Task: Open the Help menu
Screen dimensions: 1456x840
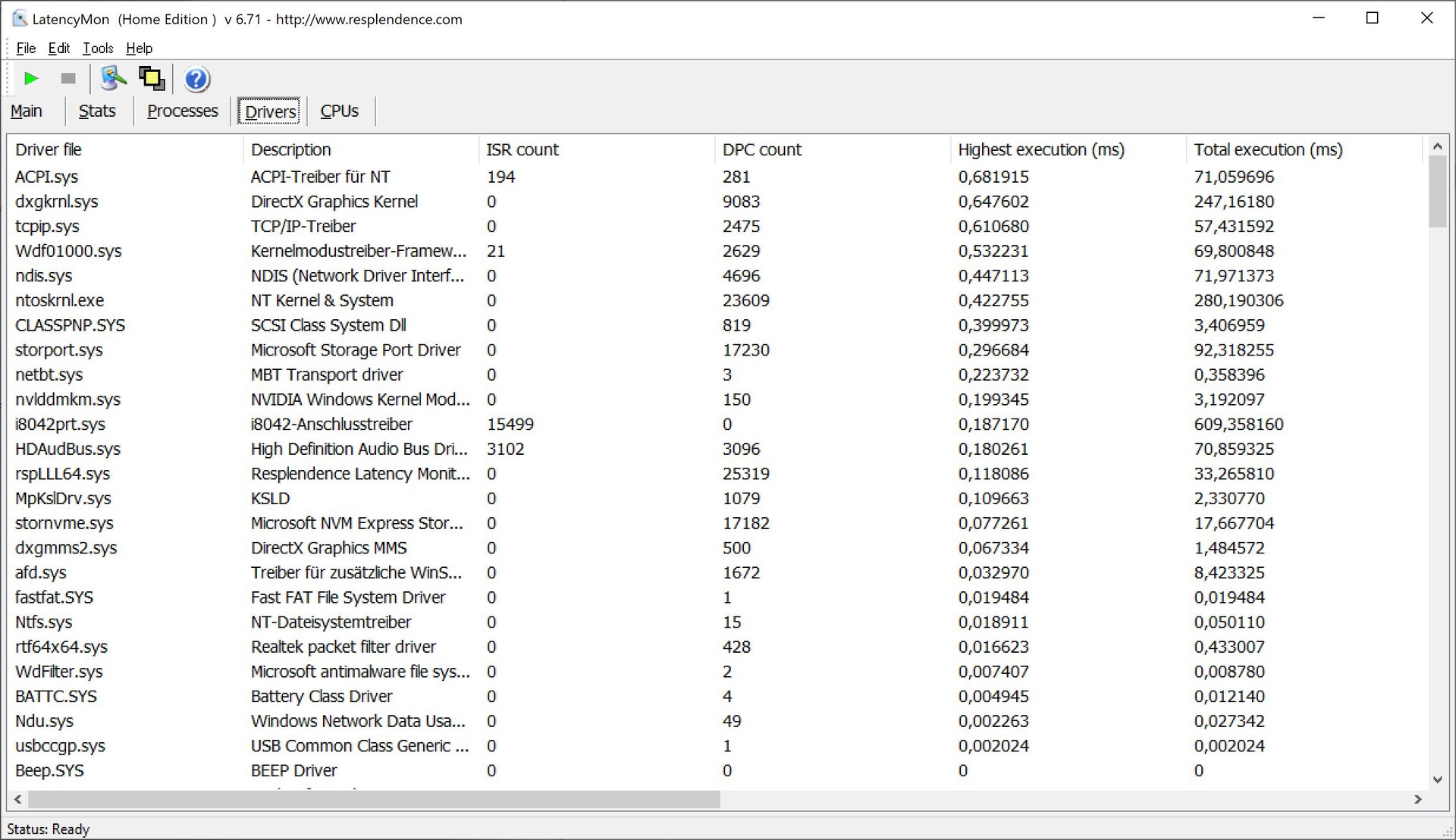Action: click(x=139, y=49)
